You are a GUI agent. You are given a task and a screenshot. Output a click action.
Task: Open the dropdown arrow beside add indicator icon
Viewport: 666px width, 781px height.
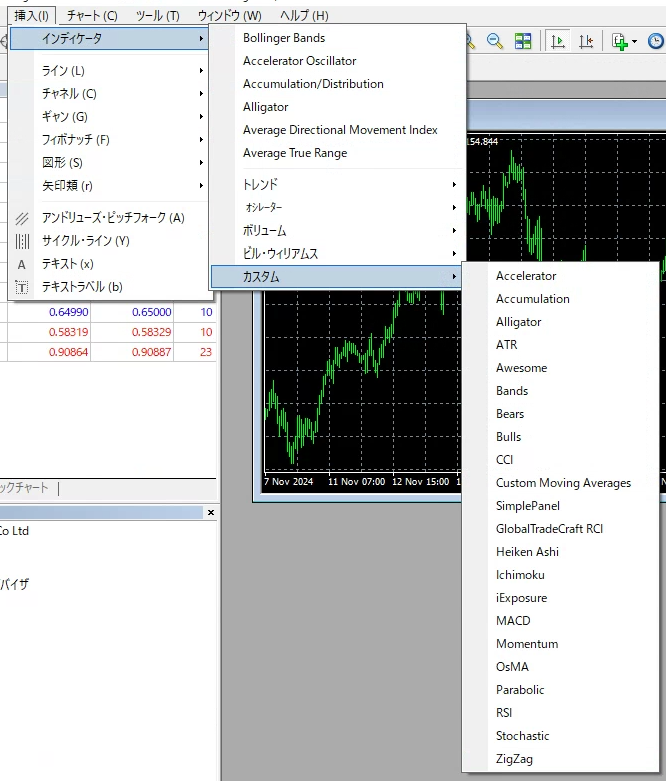coord(635,42)
